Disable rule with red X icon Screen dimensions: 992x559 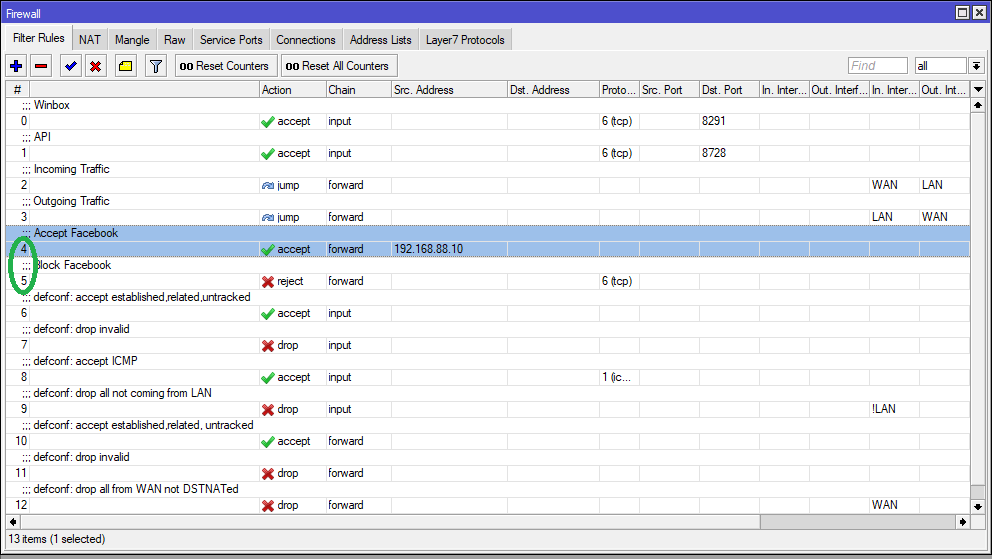coord(96,66)
